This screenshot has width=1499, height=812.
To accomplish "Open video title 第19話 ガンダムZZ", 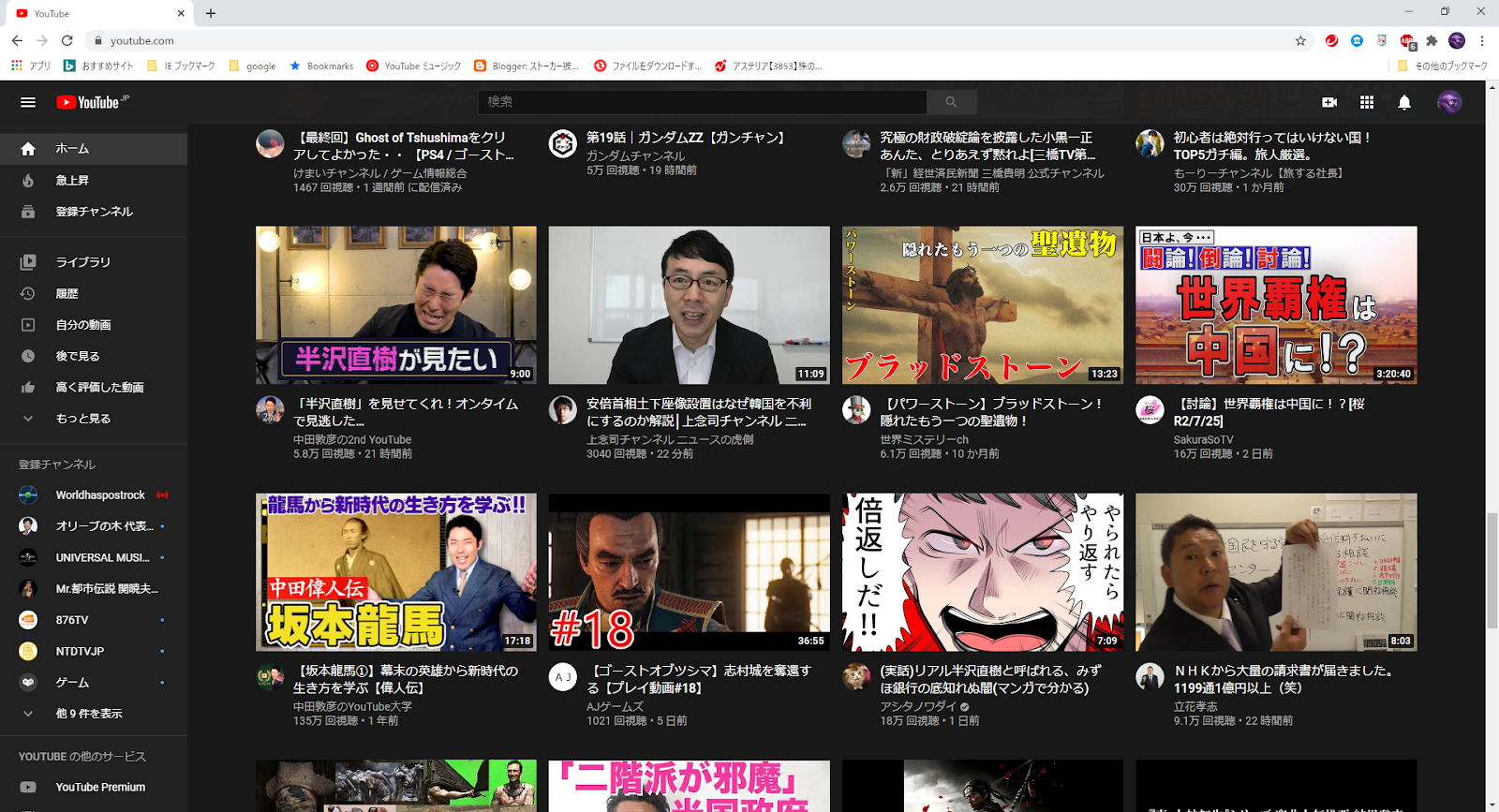I will (x=686, y=138).
